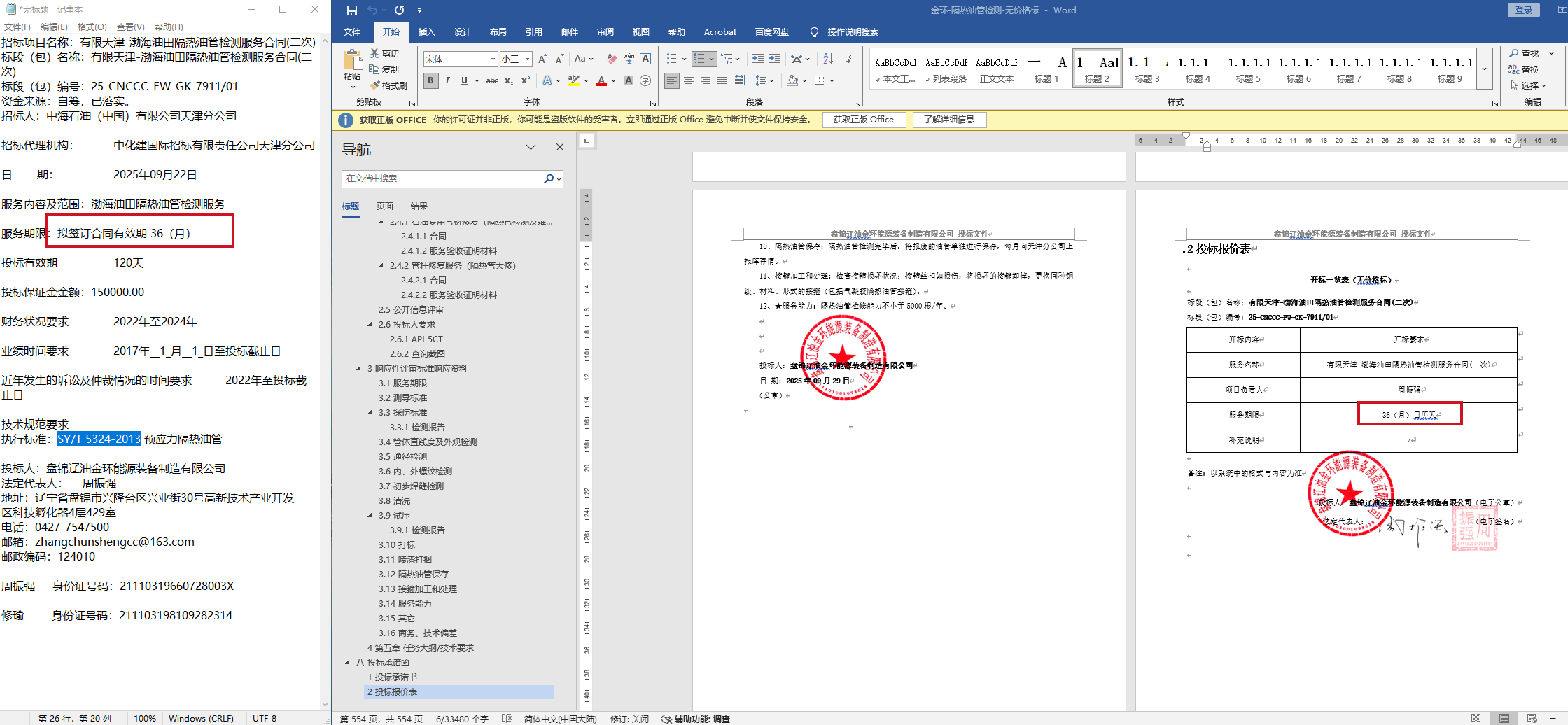
Task: Click the subscript icon
Action: [x=509, y=80]
